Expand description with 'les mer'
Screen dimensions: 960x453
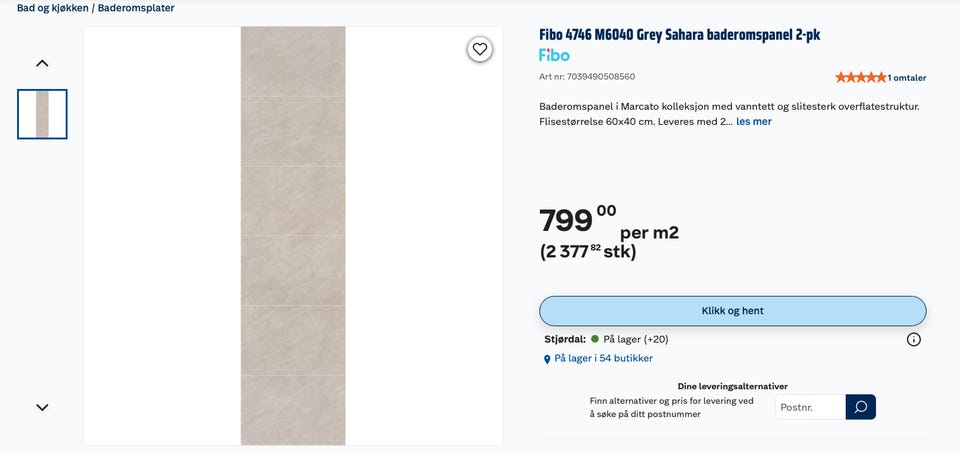tap(754, 122)
